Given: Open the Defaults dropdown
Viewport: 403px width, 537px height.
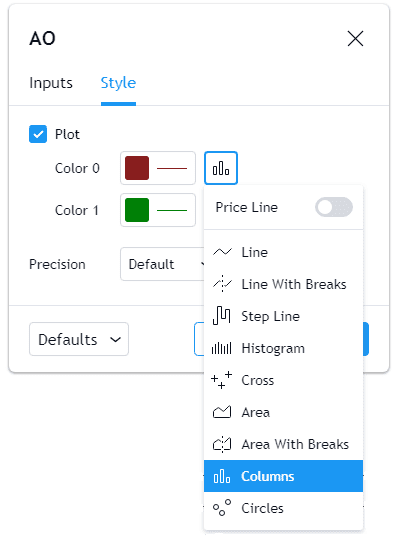Looking at the screenshot, I should [x=79, y=339].
